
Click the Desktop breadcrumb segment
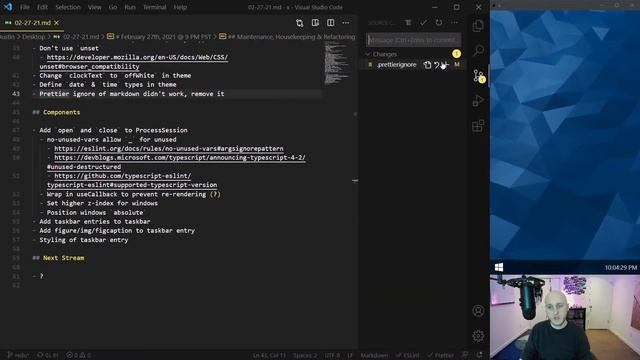[33, 37]
